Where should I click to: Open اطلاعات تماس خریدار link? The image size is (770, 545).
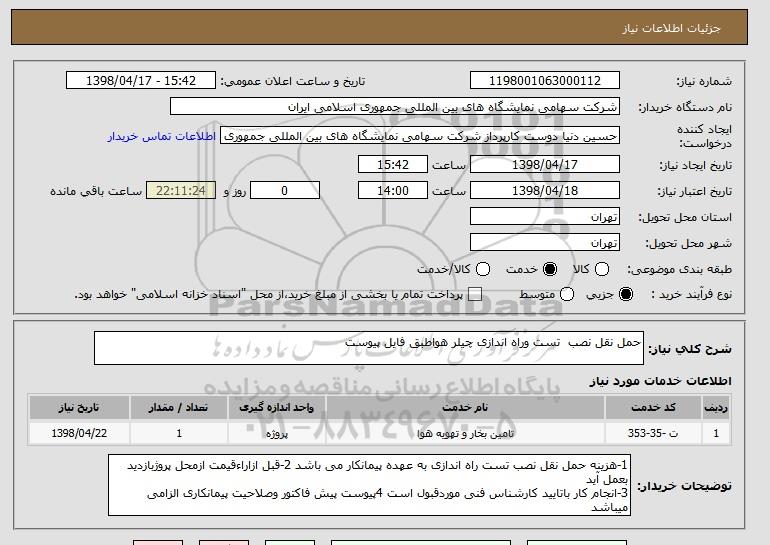point(162,136)
